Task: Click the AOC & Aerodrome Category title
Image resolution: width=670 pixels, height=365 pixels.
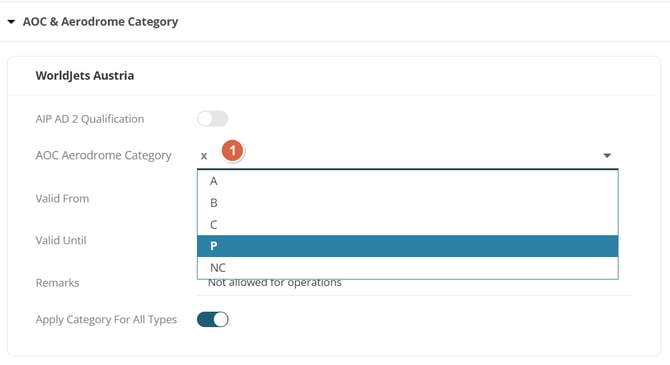Action: pos(100,22)
